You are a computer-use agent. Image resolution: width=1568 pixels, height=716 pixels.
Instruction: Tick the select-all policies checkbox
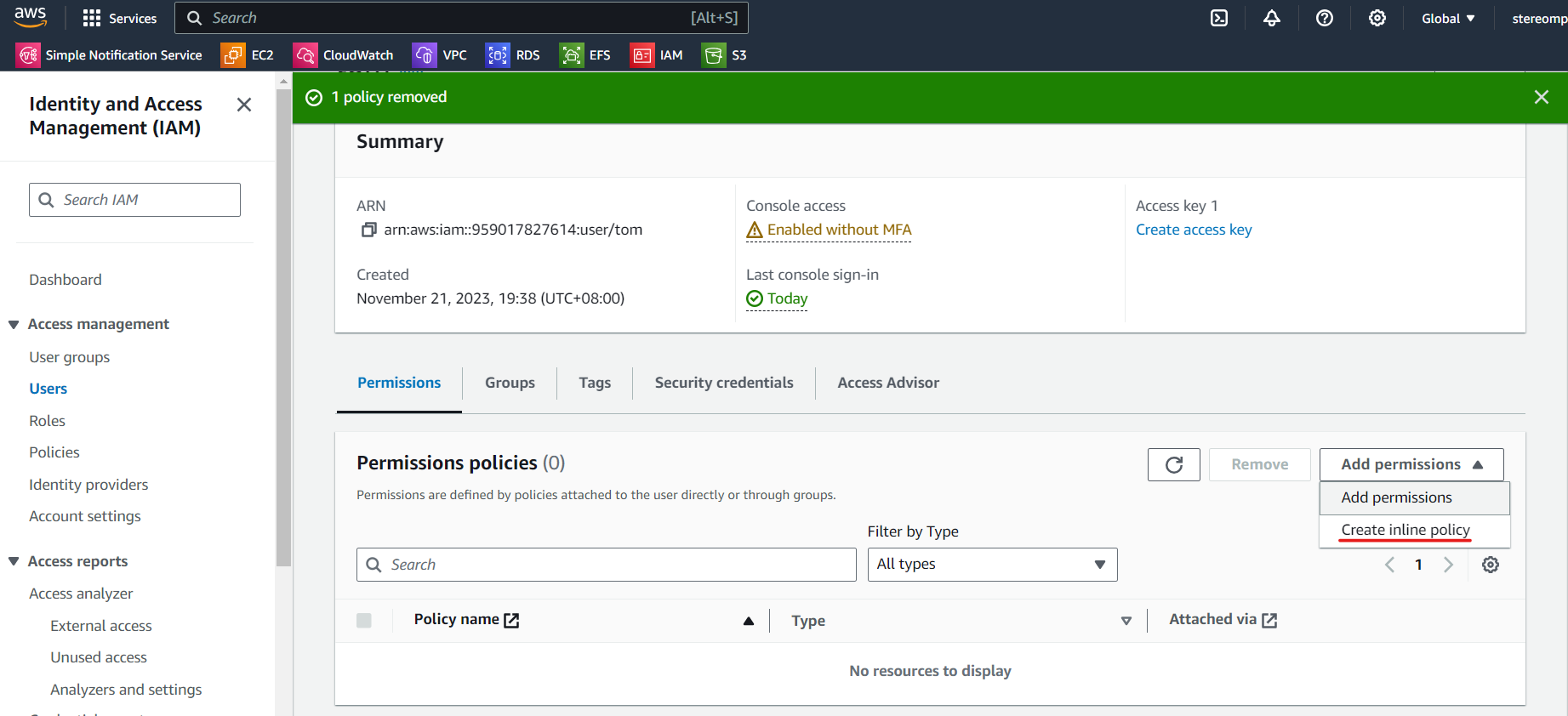[364, 621]
